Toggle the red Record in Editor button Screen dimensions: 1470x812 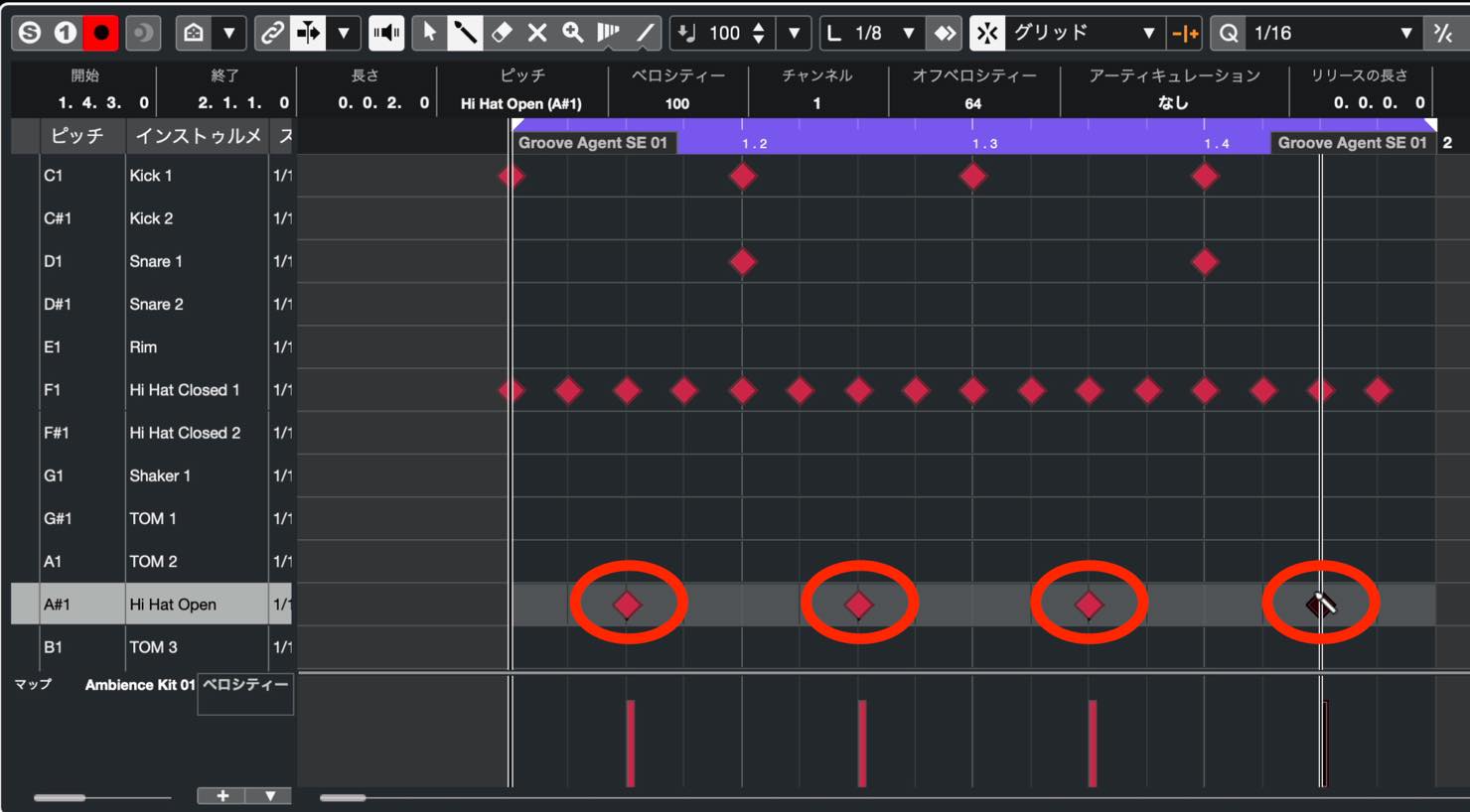101,33
